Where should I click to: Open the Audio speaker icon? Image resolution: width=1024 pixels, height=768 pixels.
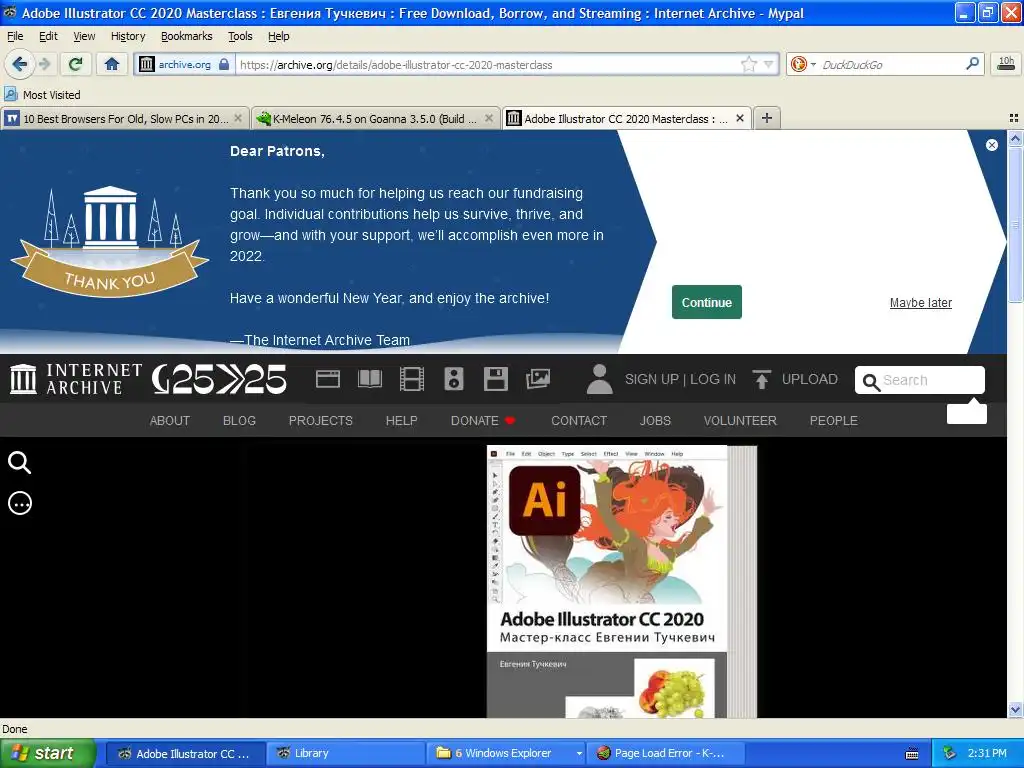(454, 379)
